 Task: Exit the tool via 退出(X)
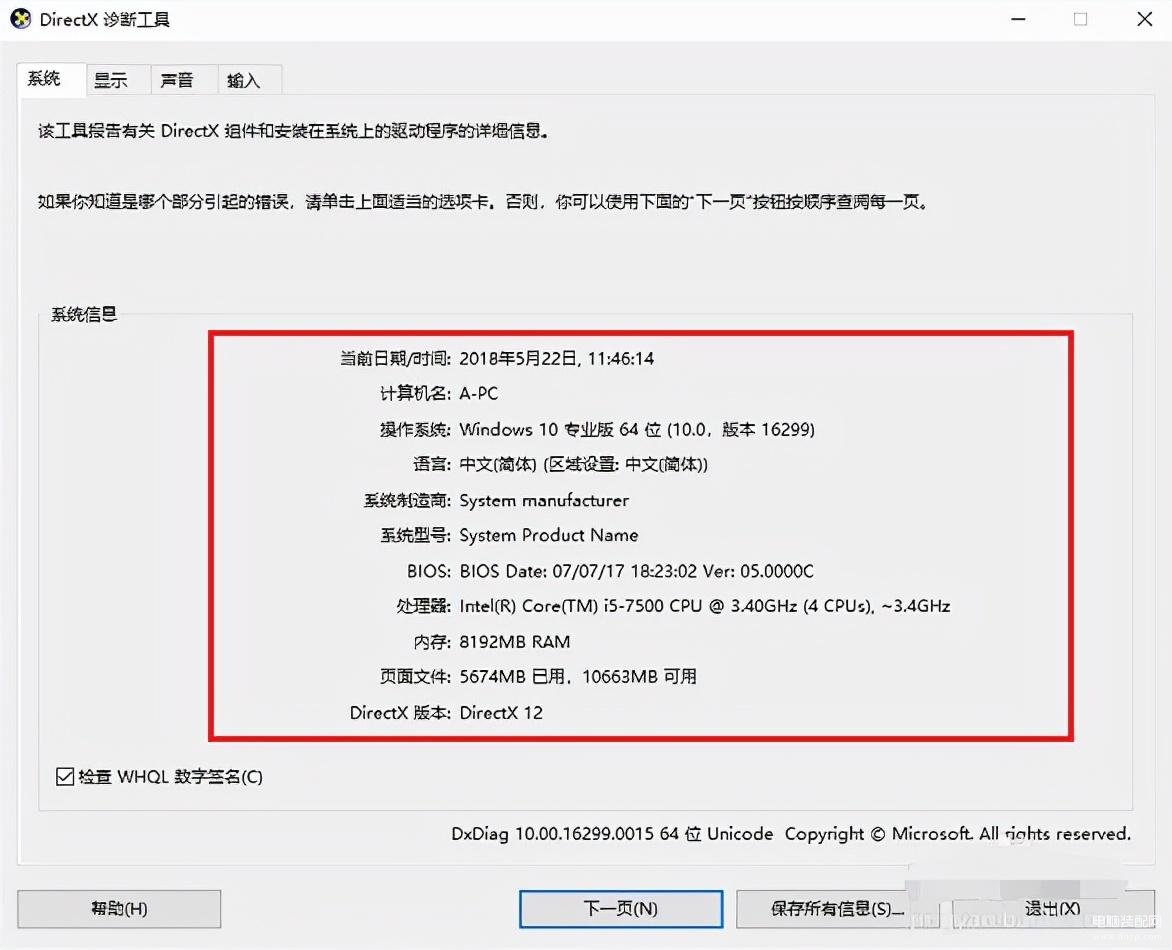(1053, 908)
